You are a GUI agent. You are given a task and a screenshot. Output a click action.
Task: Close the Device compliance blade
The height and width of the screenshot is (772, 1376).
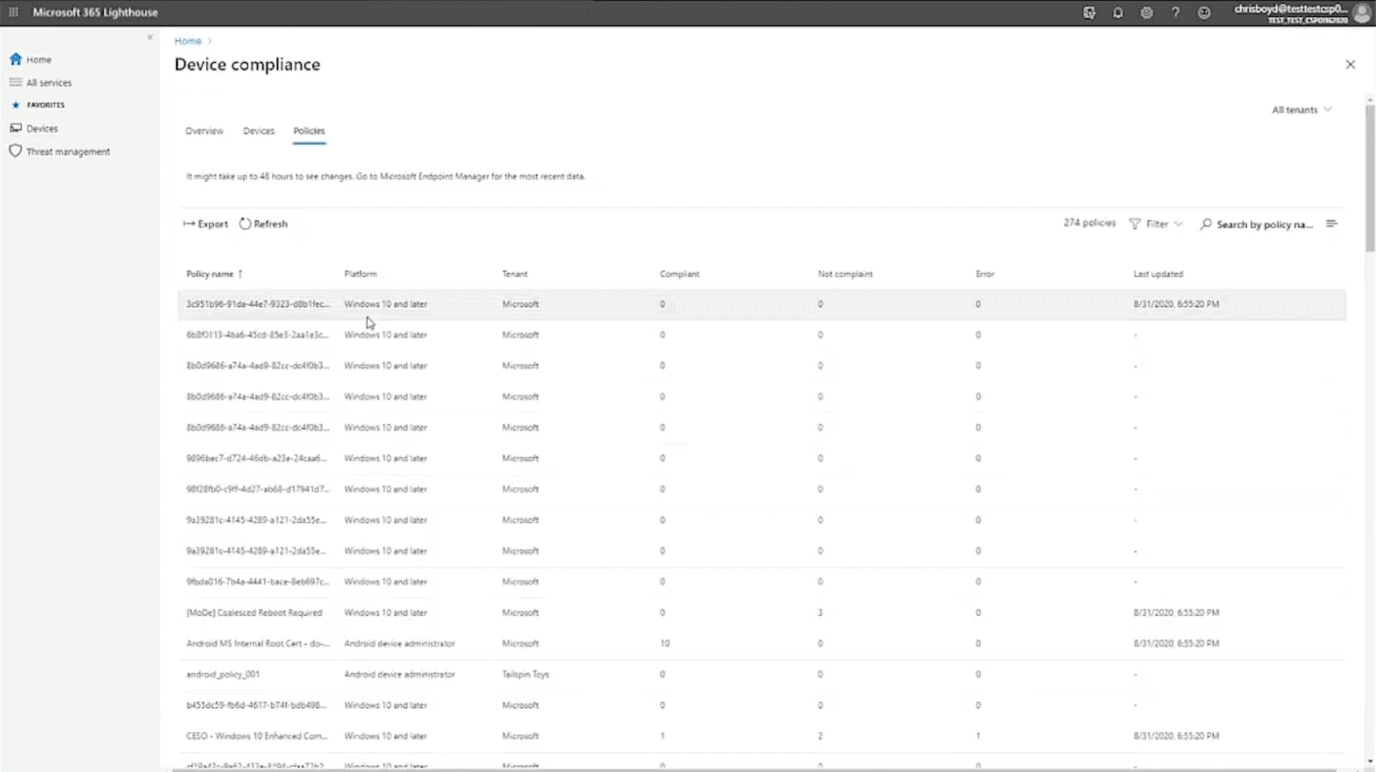[1350, 64]
